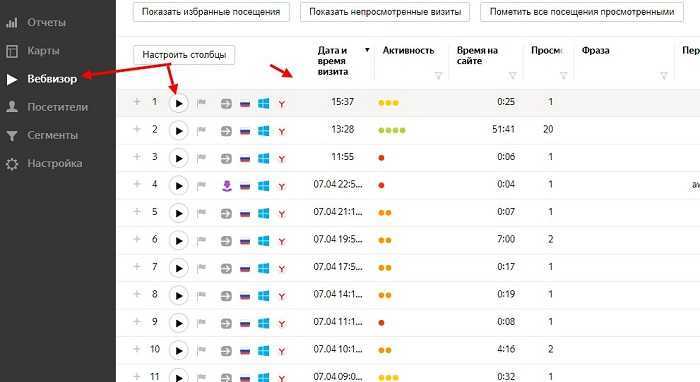Click Russian flag icon in row 9
Image resolution: width=700 pixels, height=382 pixels.
click(x=245, y=324)
